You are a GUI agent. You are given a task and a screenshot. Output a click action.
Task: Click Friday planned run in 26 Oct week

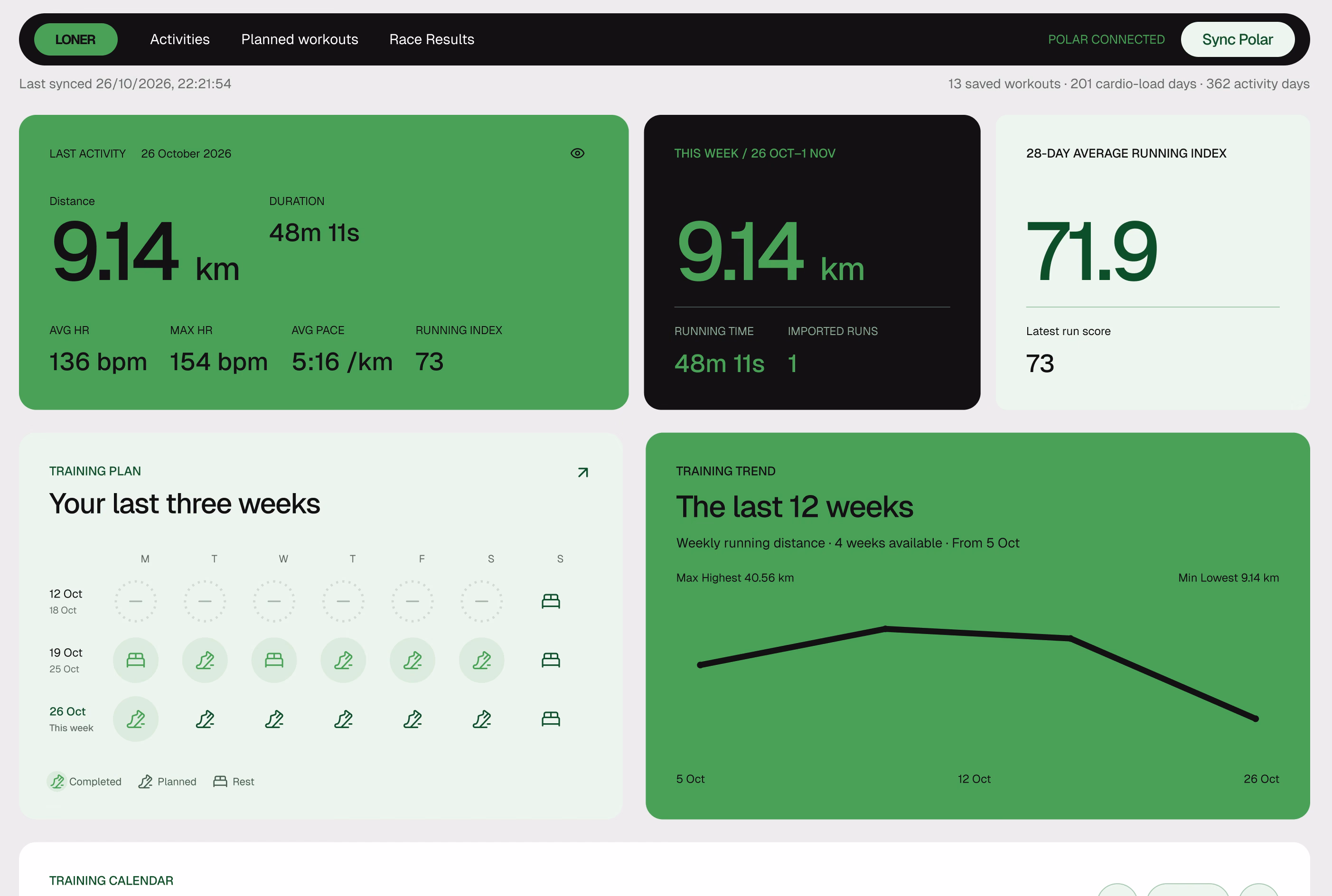click(412, 719)
